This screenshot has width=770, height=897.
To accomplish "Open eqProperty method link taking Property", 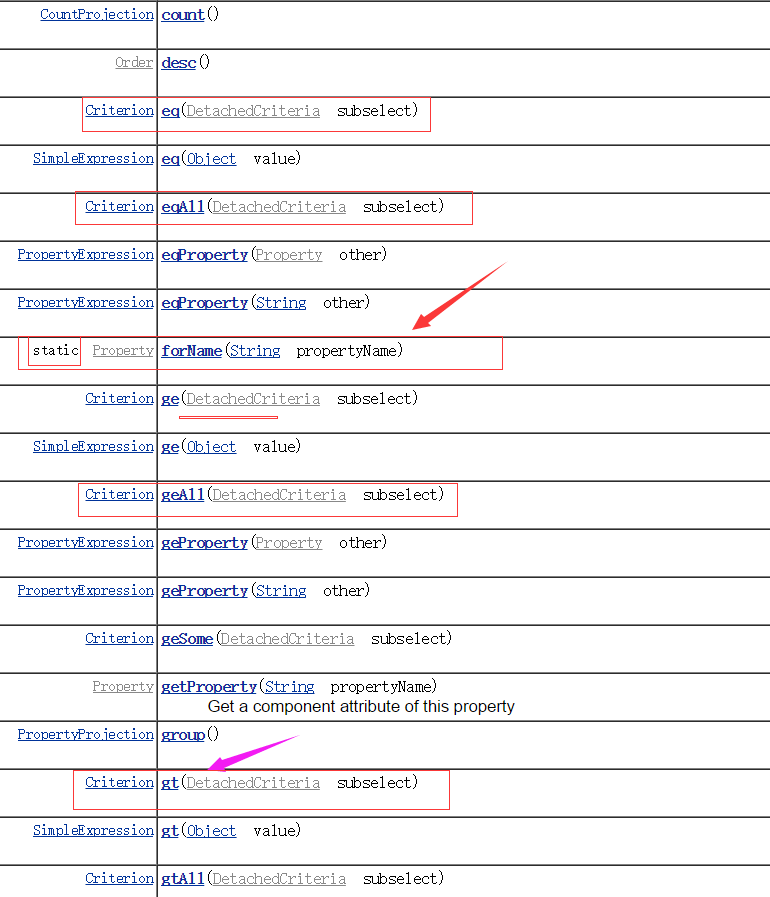I will tap(204, 255).
